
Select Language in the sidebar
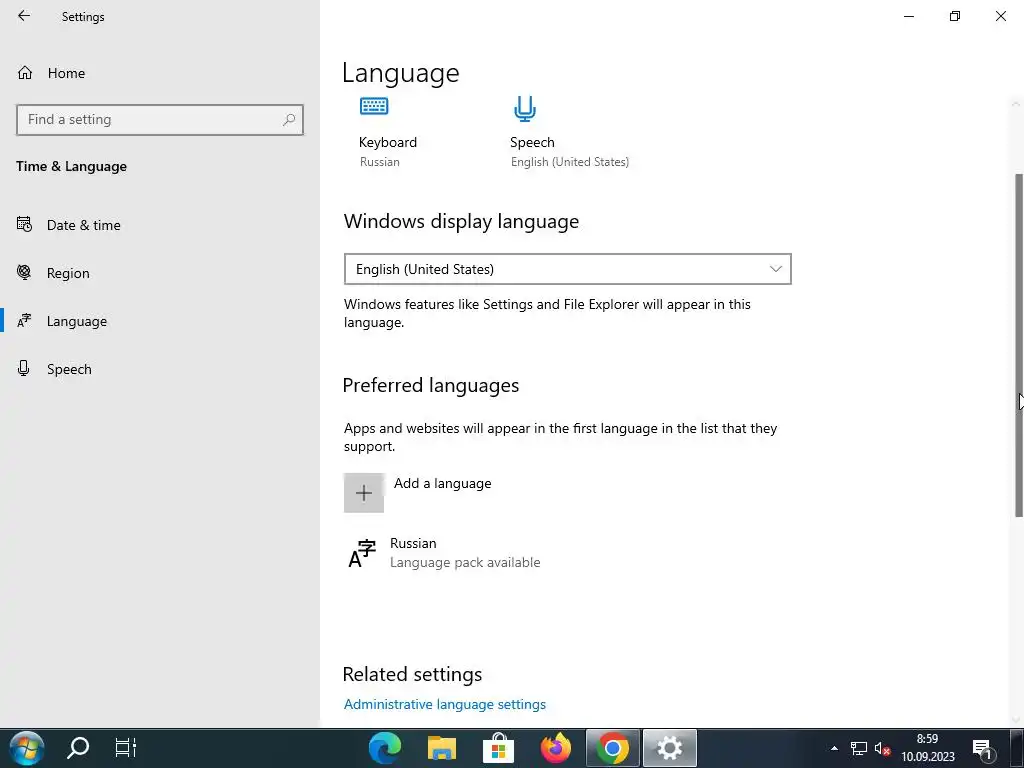click(x=76, y=321)
